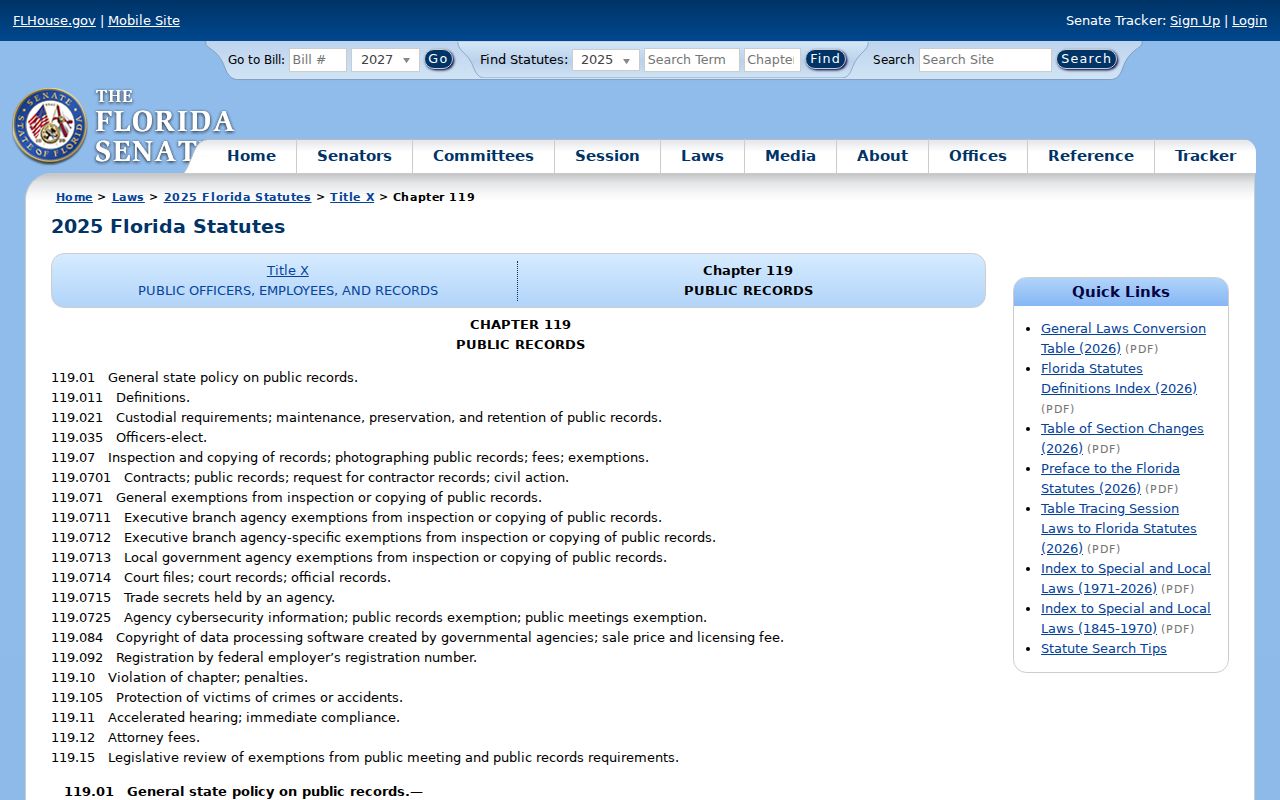Focus the Search Site text box
Viewport: 1280px width, 800px height.
coord(985,60)
